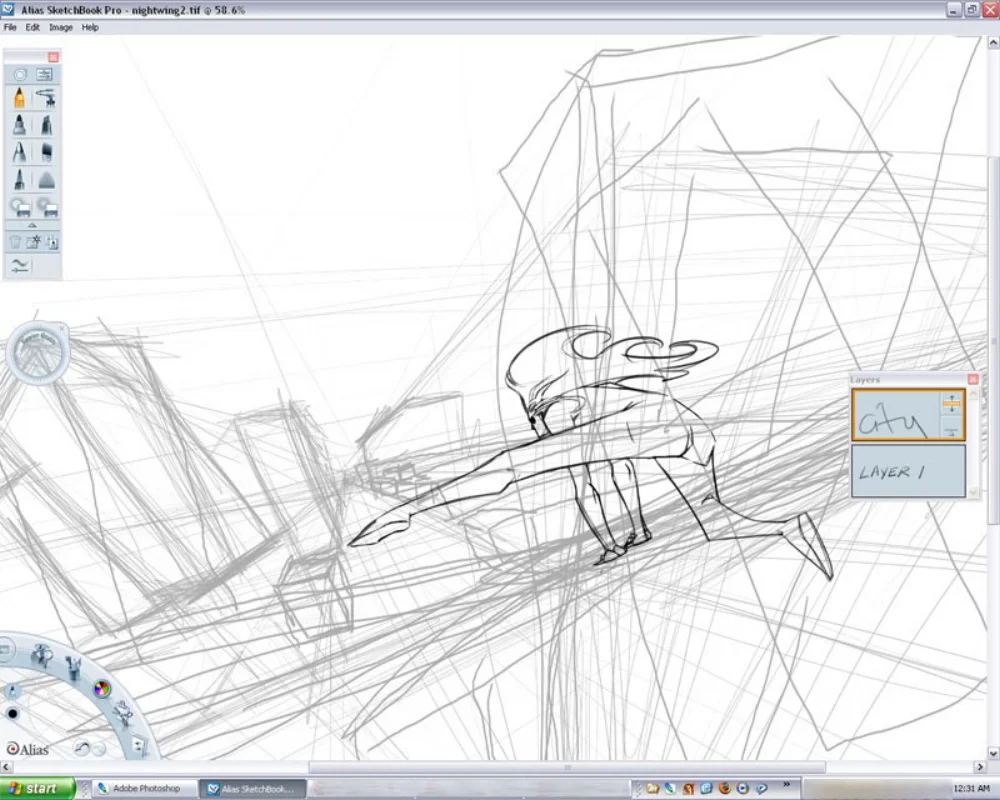Click the brush resizer puck

[36, 355]
